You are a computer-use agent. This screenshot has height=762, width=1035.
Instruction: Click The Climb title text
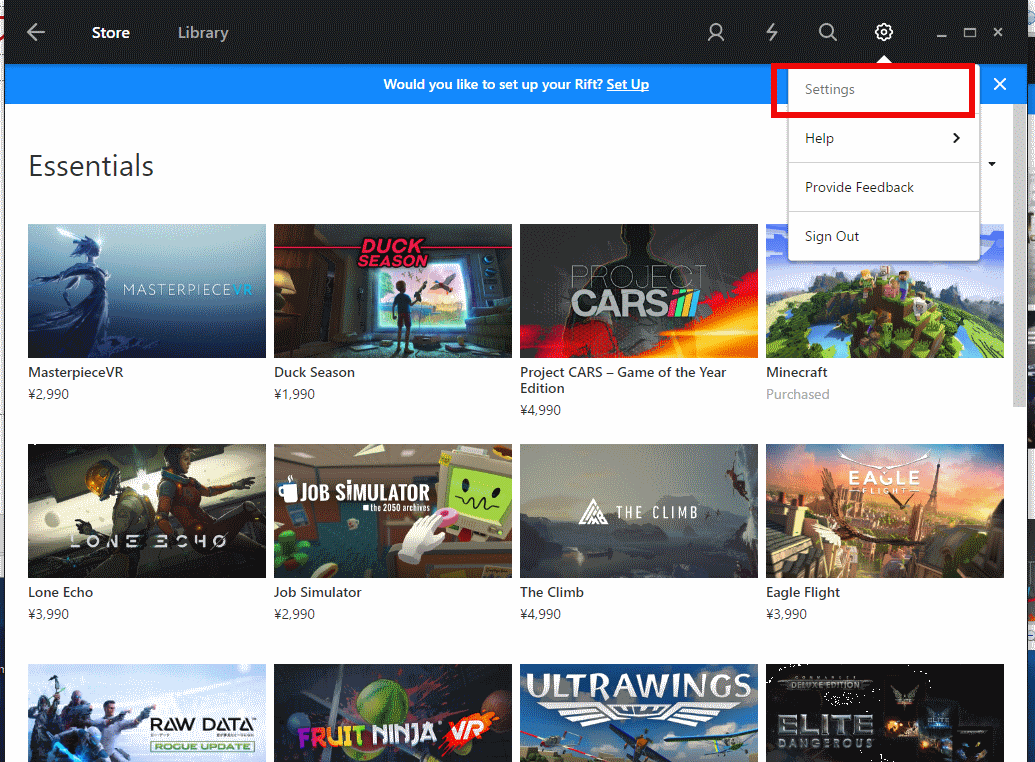552,592
